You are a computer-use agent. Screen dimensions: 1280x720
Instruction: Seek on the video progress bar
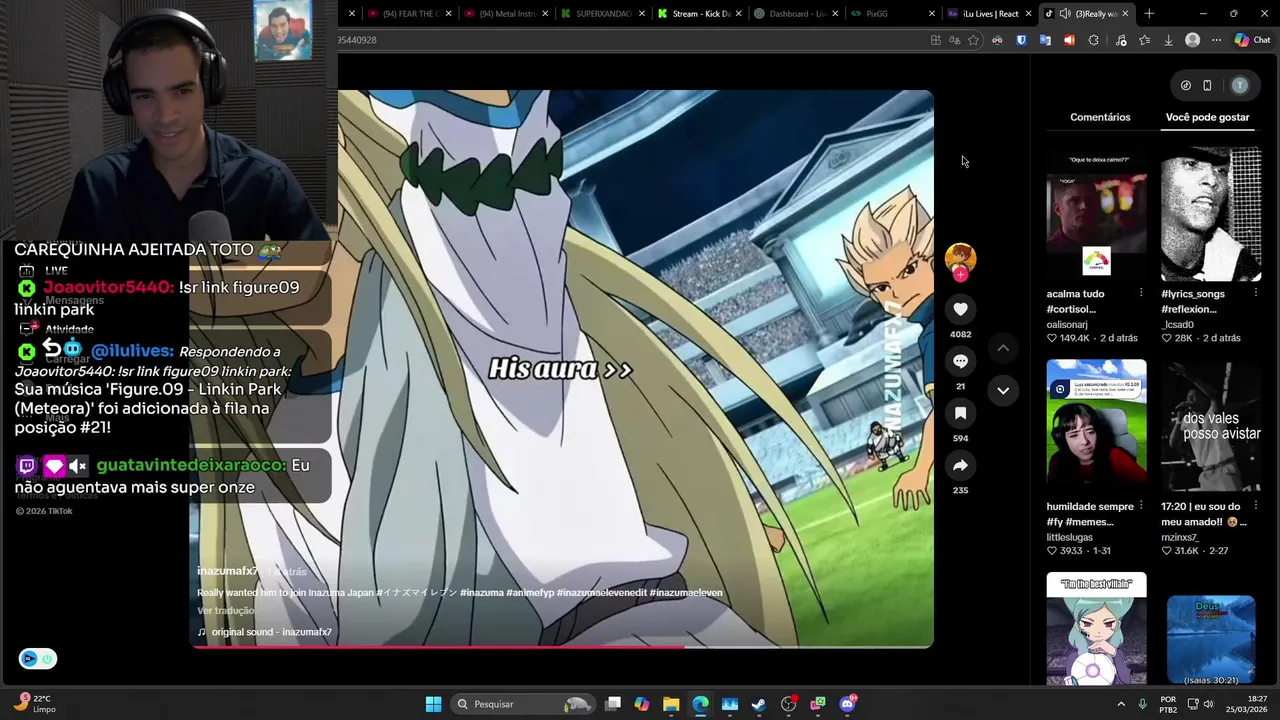(x=562, y=646)
